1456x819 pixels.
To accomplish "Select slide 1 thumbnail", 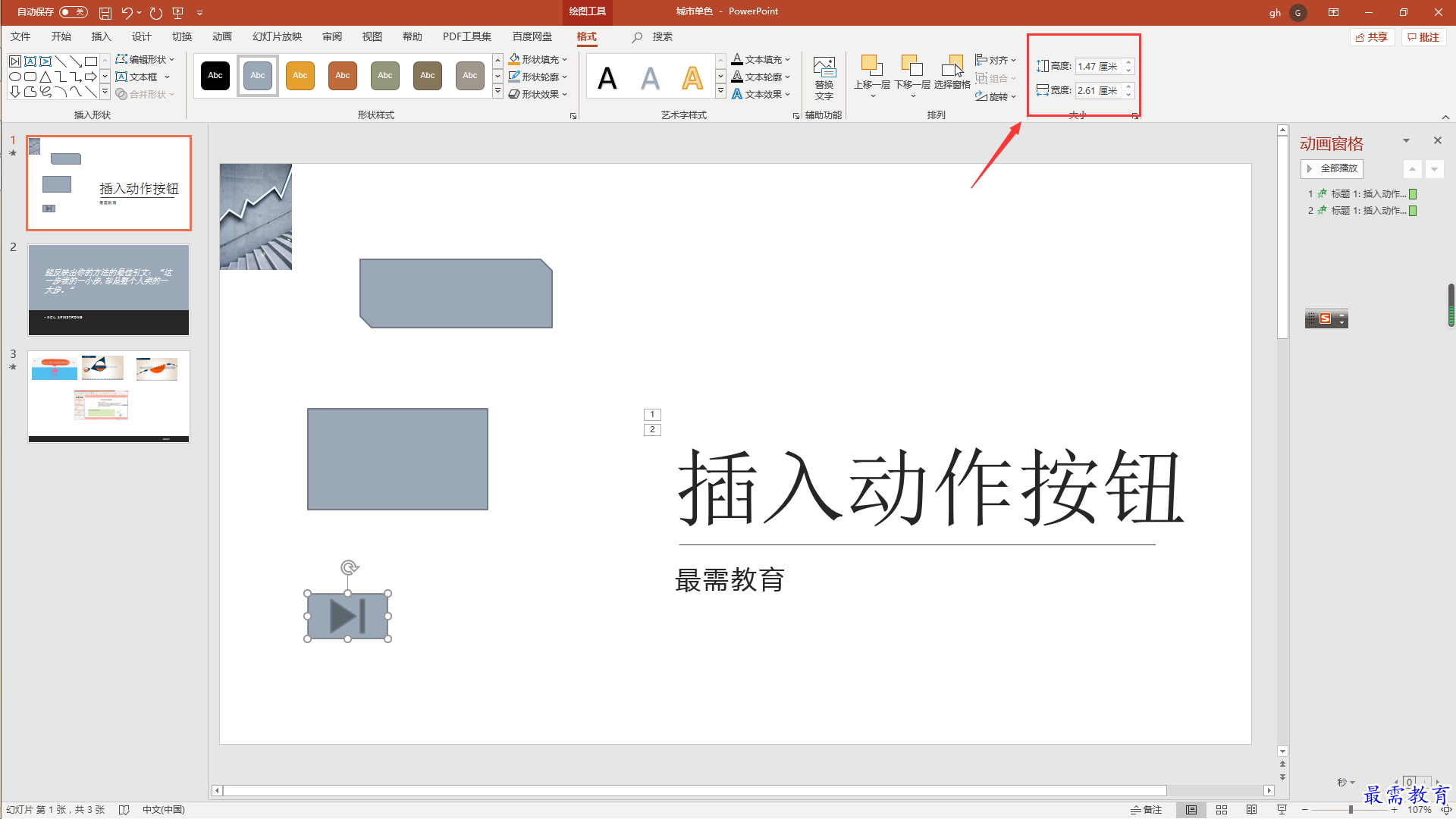I will pos(108,183).
